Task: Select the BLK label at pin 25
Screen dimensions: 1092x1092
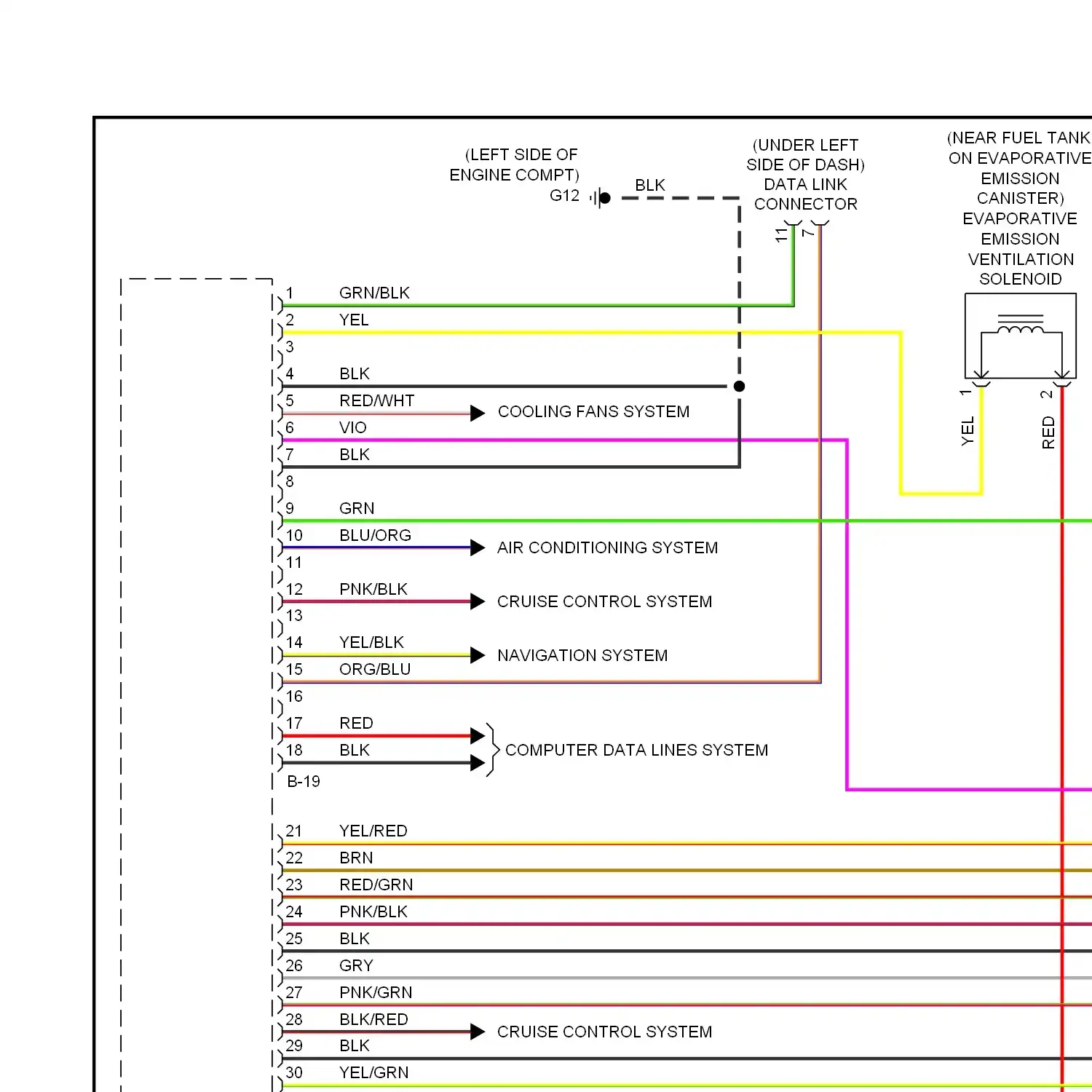Action: click(355, 938)
